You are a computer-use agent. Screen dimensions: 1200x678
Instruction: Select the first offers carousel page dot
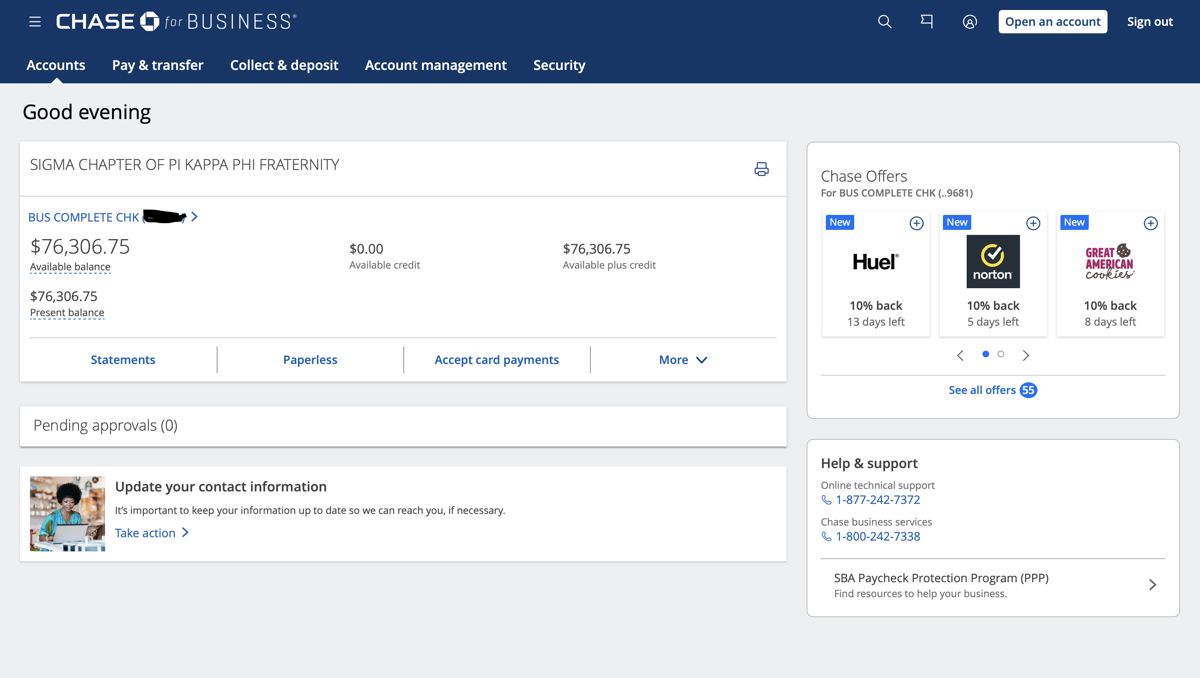point(986,354)
